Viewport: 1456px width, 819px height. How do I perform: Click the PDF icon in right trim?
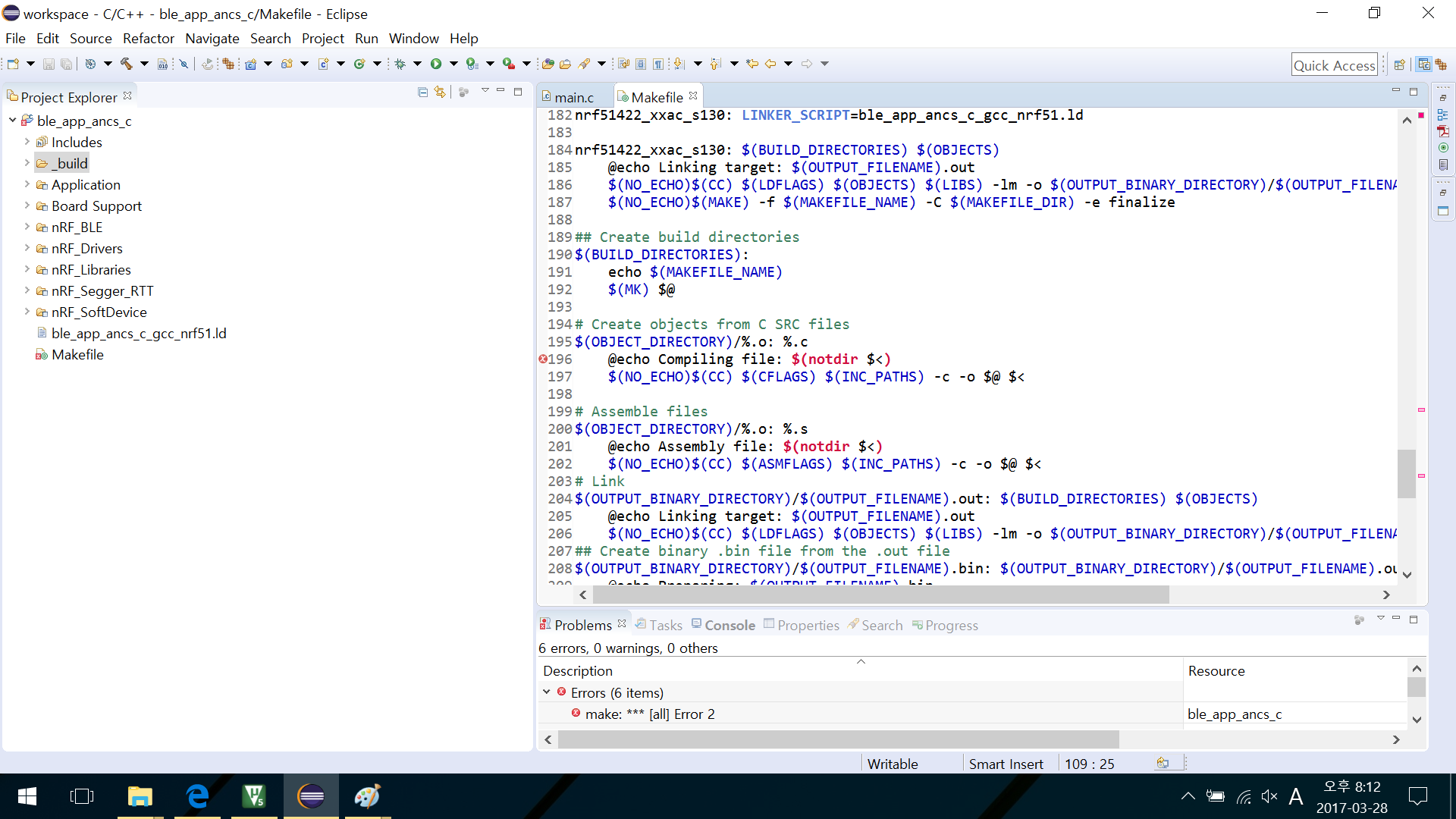(x=1443, y=131)
